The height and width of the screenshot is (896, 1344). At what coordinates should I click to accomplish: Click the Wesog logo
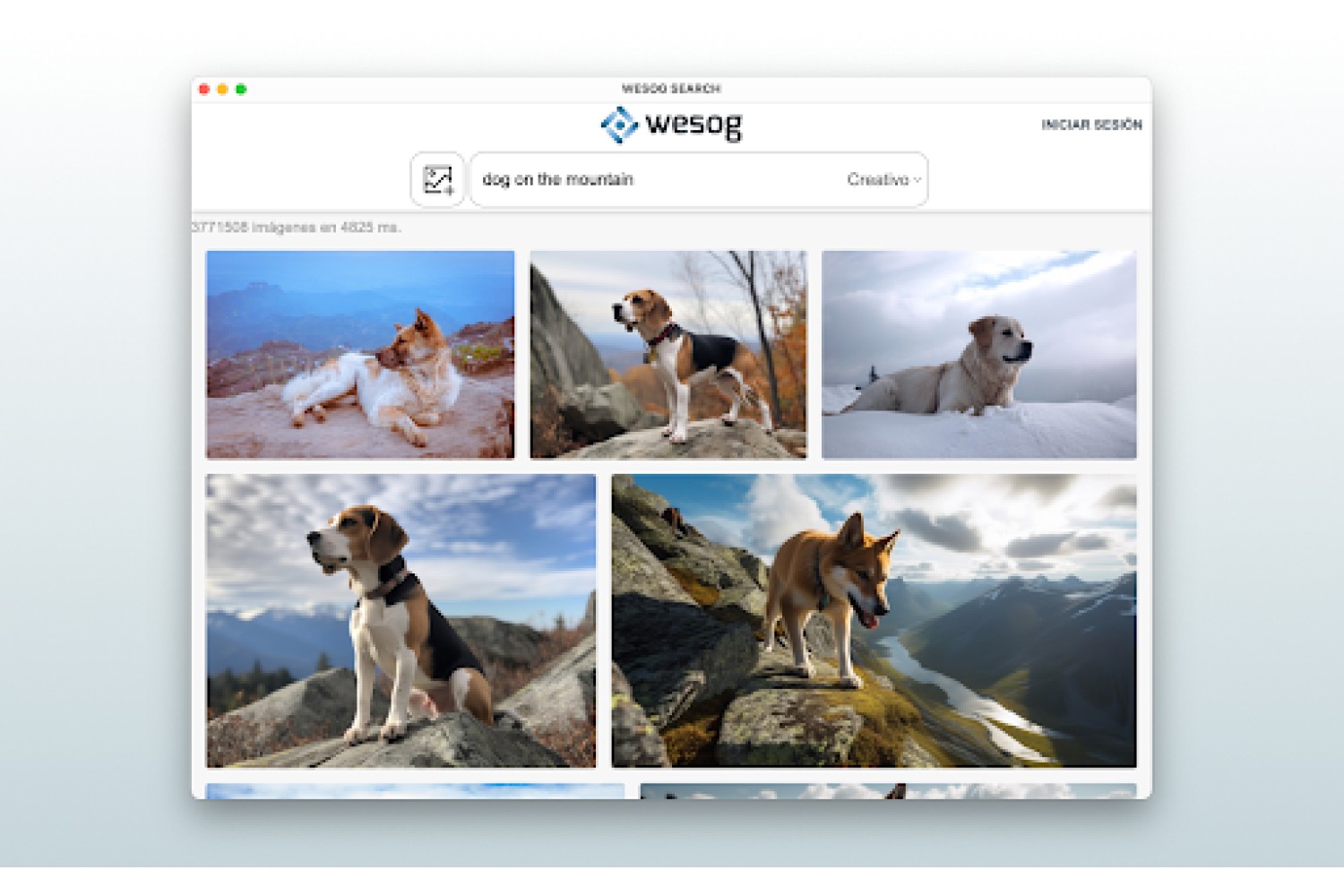click(x=671, y=125)
